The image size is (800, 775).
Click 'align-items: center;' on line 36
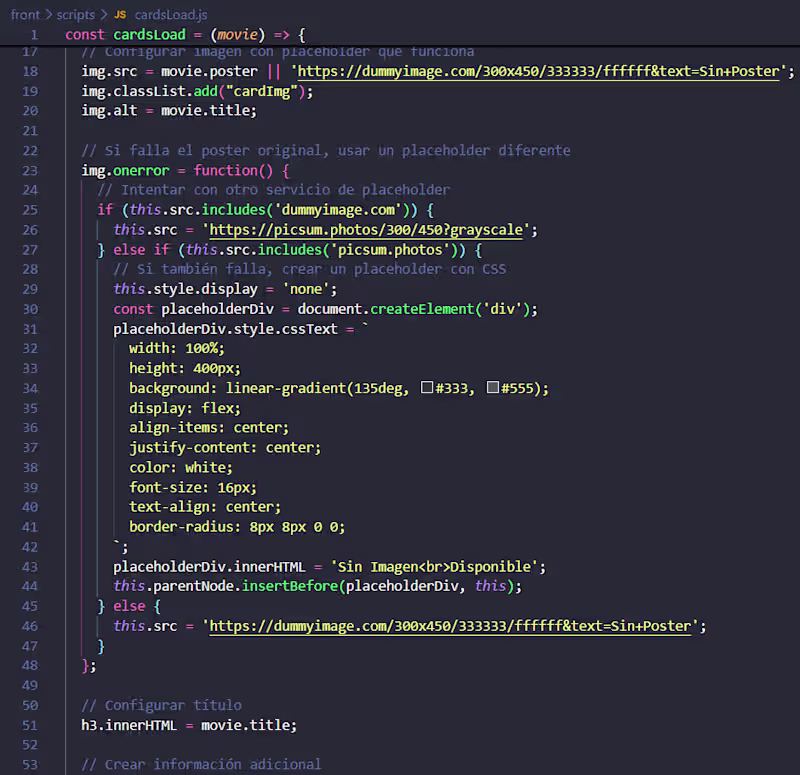click(x=209, y=428)
